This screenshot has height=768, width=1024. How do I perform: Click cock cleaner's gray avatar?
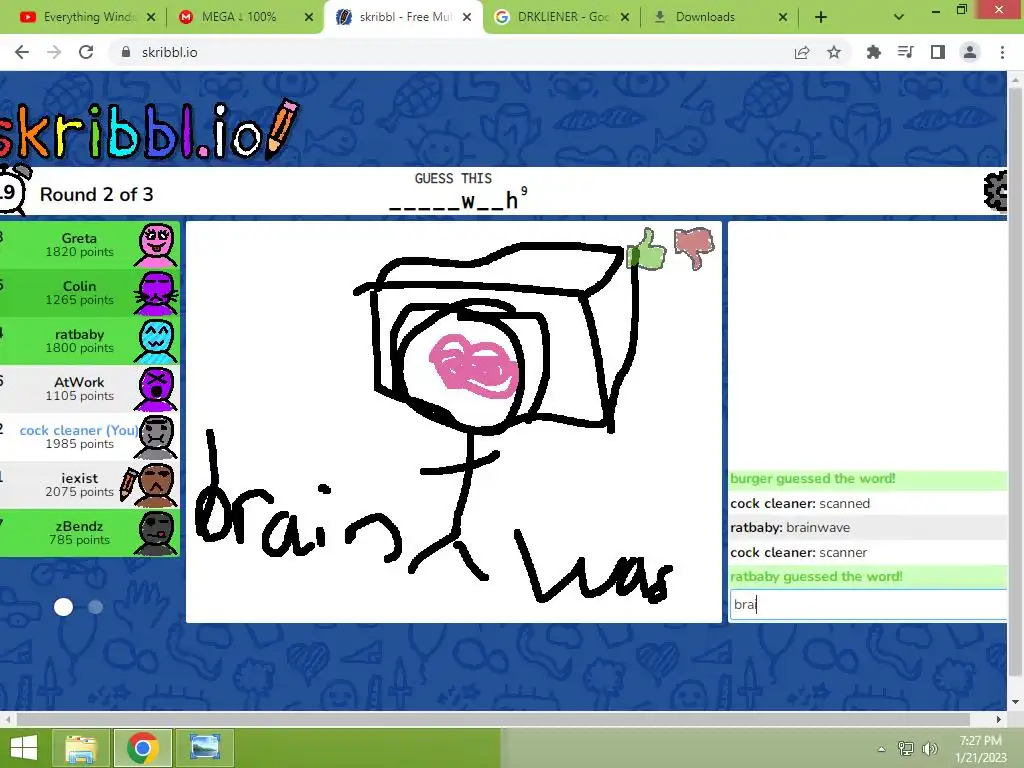[x=156, y=437]
